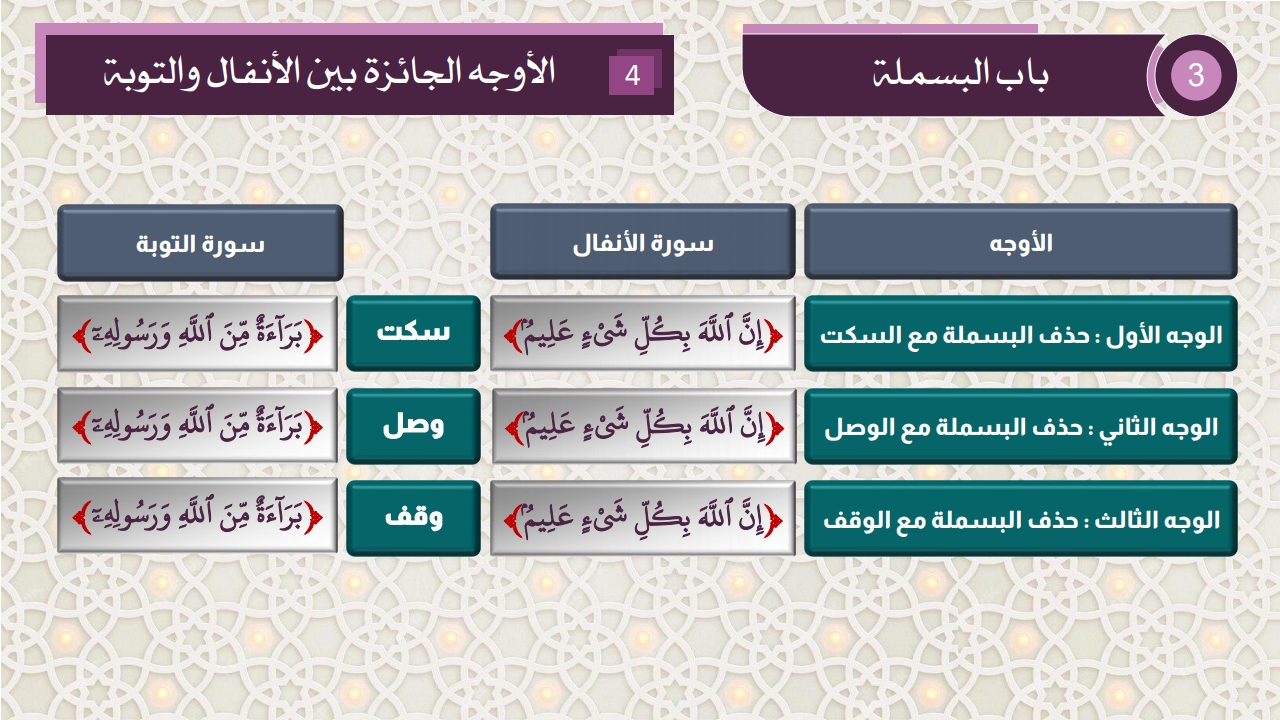
Task: Click the Anfal verse box in the السكت row
Action: [x=643, y=334]
